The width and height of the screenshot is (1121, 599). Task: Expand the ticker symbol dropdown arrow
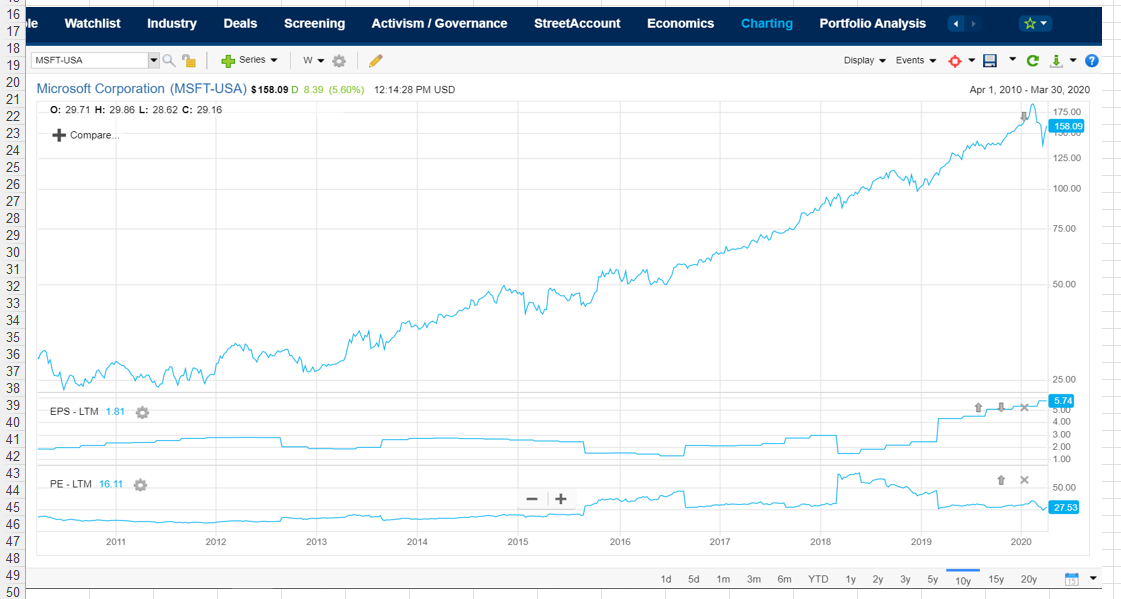[x=153, y=61]
